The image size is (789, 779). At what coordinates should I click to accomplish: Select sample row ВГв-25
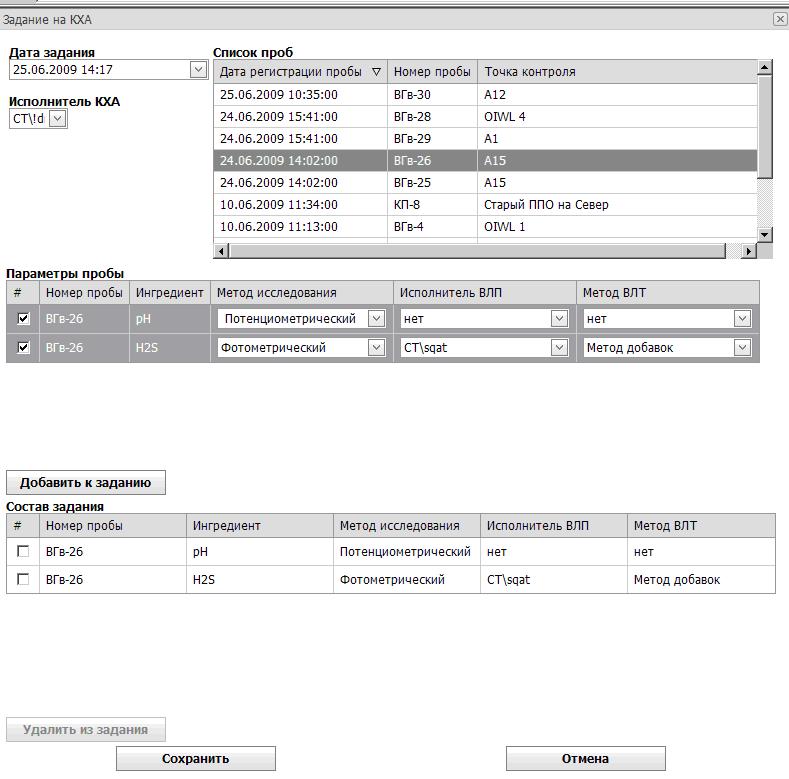pyautogui.click(x=485, y=183)
